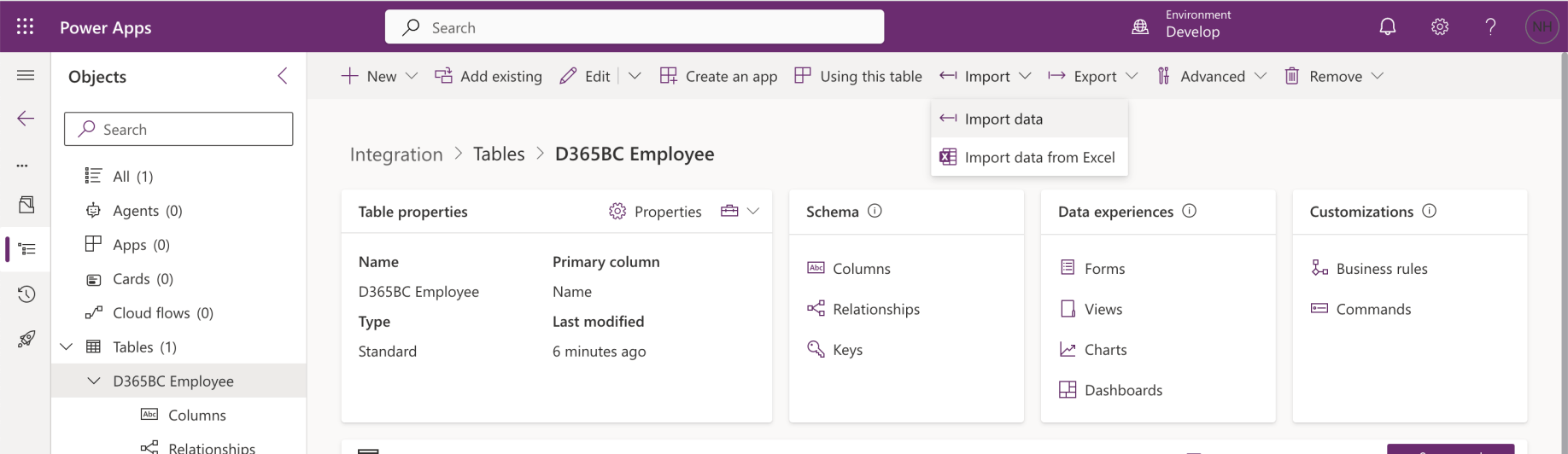Open the app launcher waffle icon
Image resolution: width=1568 pixels, height=454 pixels.
pos(26,27)
